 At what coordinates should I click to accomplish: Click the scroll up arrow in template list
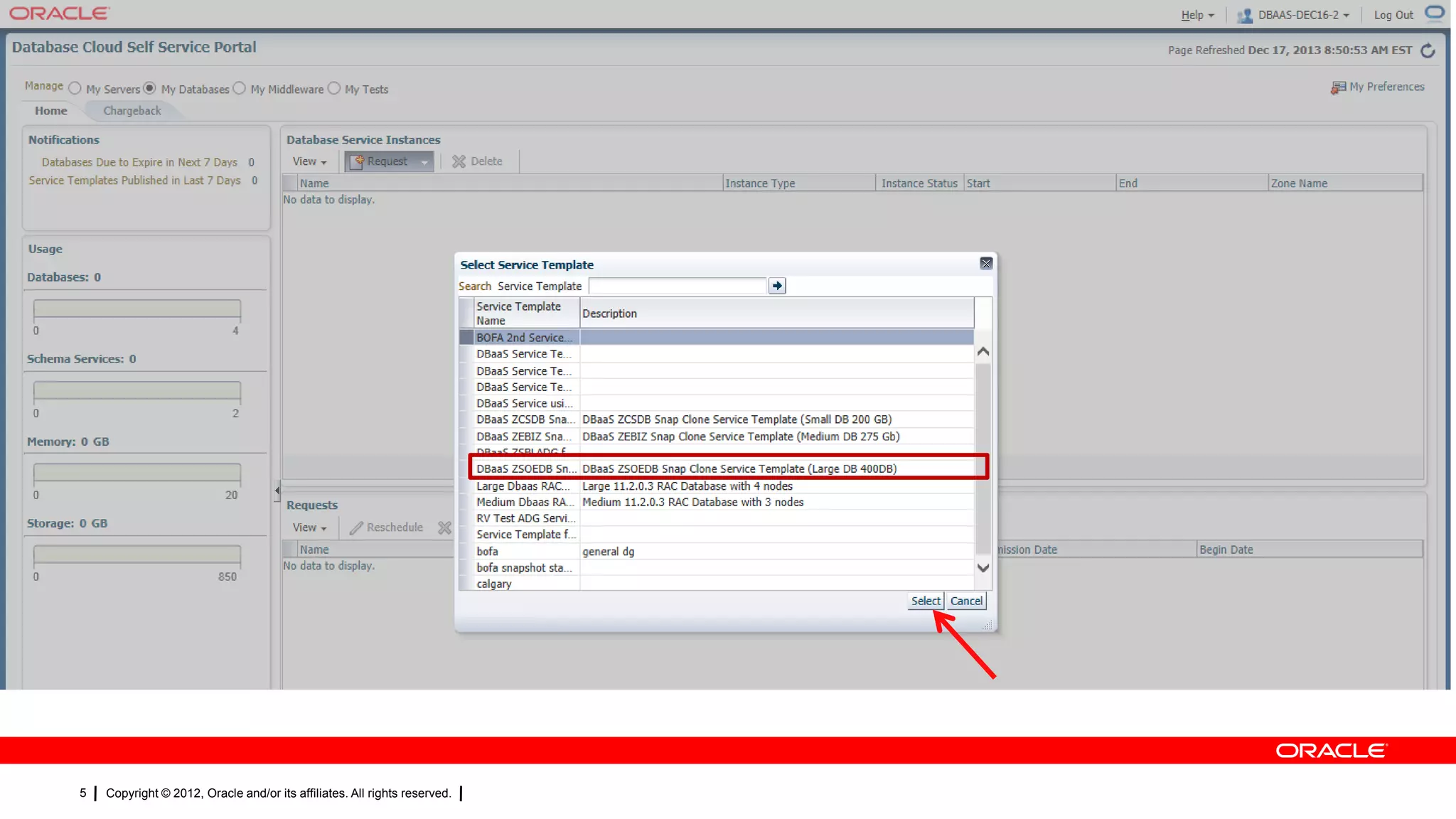pos(983,351)
